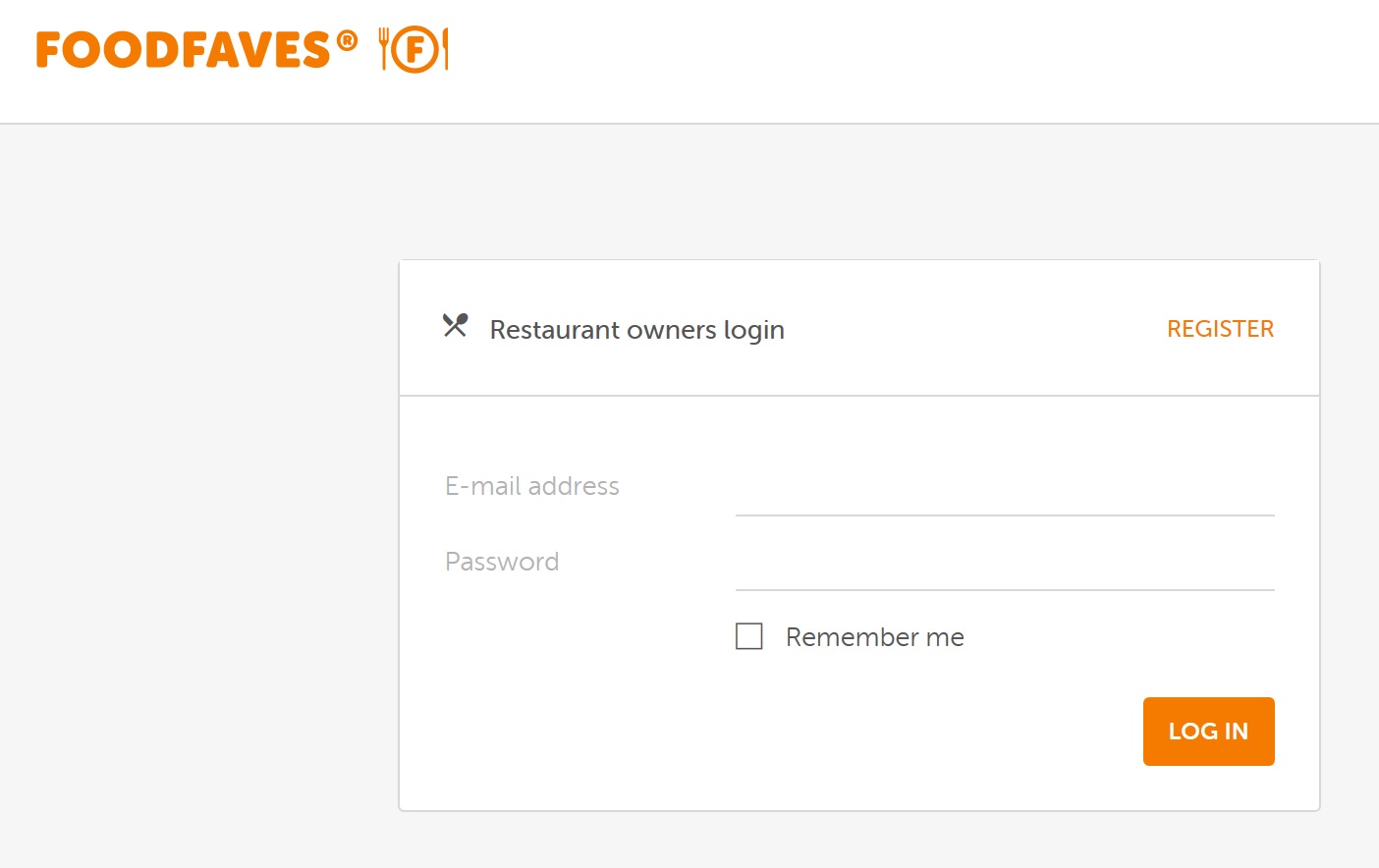
Task: Click the "E-mail address" field label
Action: click(x=531, y=486)
